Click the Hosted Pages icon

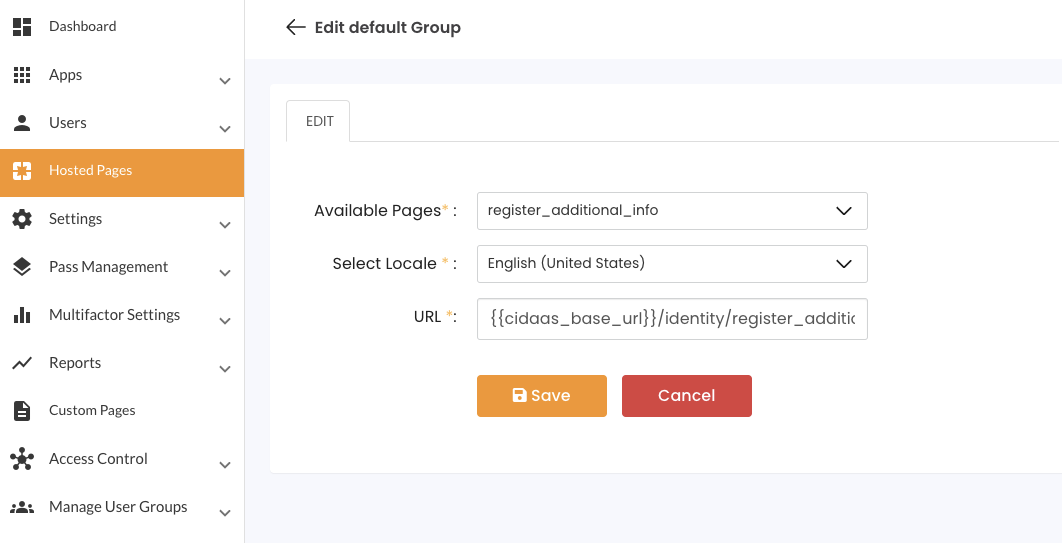[x=22, y=171]
